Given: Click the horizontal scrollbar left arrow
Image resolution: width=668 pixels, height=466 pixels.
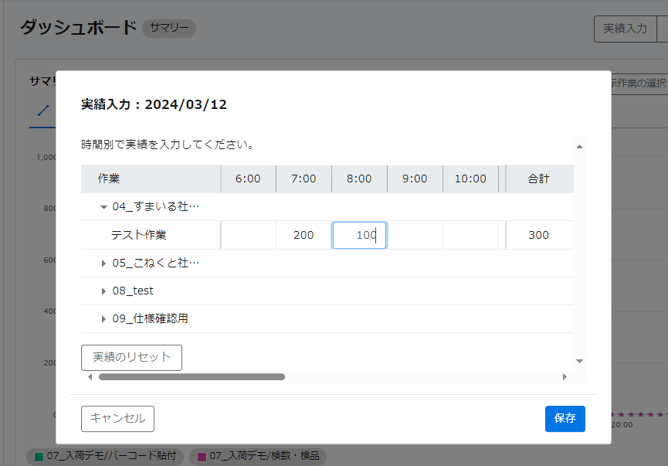Looking at the screenshot, I should pyautogui.click(x=91, y=377).
